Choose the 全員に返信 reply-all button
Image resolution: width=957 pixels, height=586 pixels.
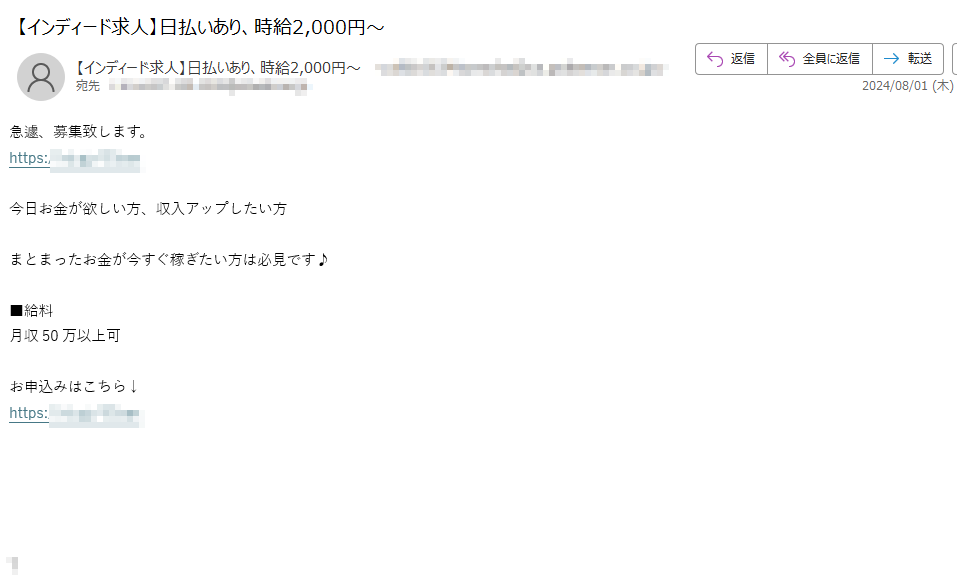(x=820, y=59)
